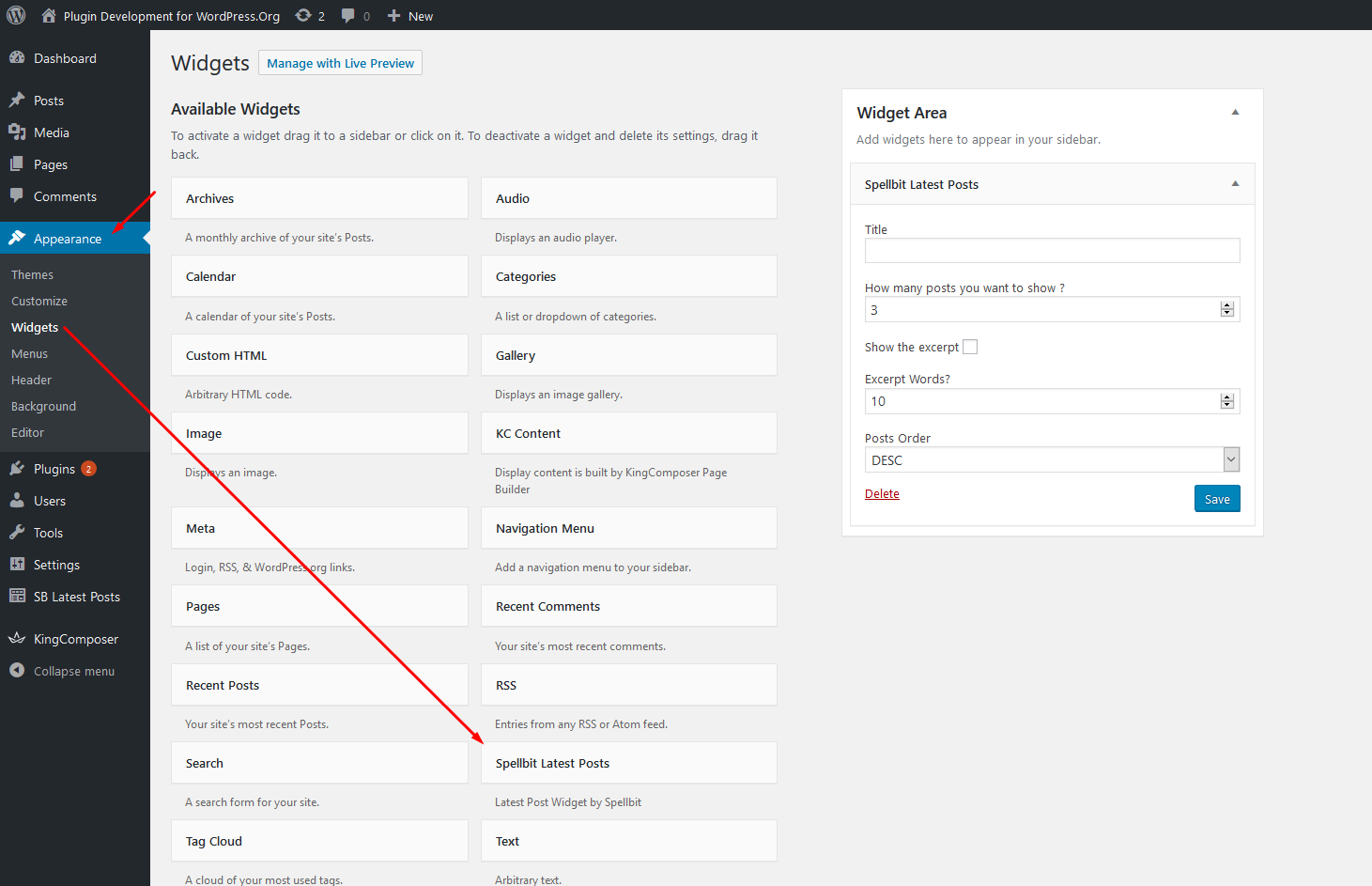Expand the Pages available widget

(x=319, y=606)
